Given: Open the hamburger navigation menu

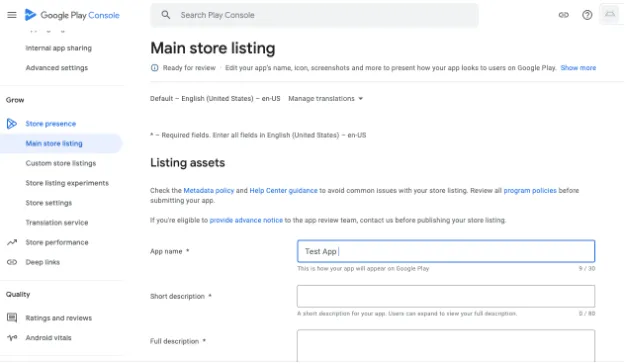Looking at the screenshot, I should (12, 15).
